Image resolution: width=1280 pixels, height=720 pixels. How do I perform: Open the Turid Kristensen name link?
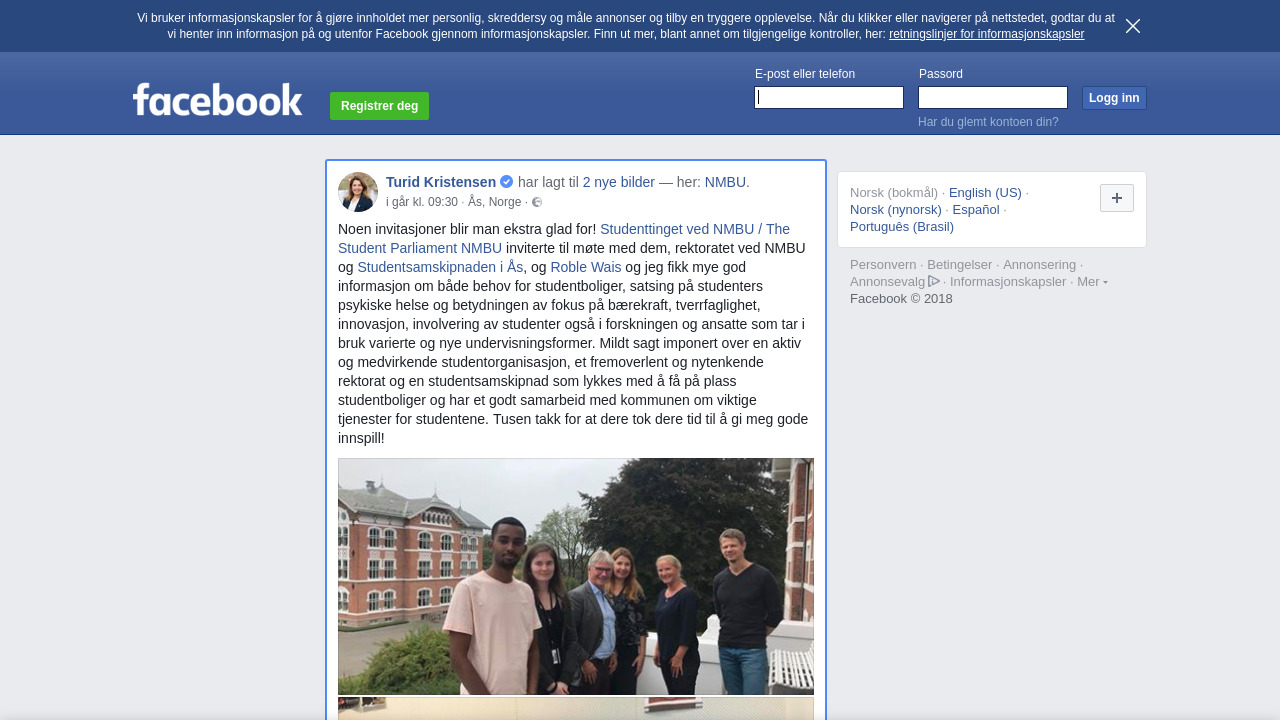(x=441, y=182)
